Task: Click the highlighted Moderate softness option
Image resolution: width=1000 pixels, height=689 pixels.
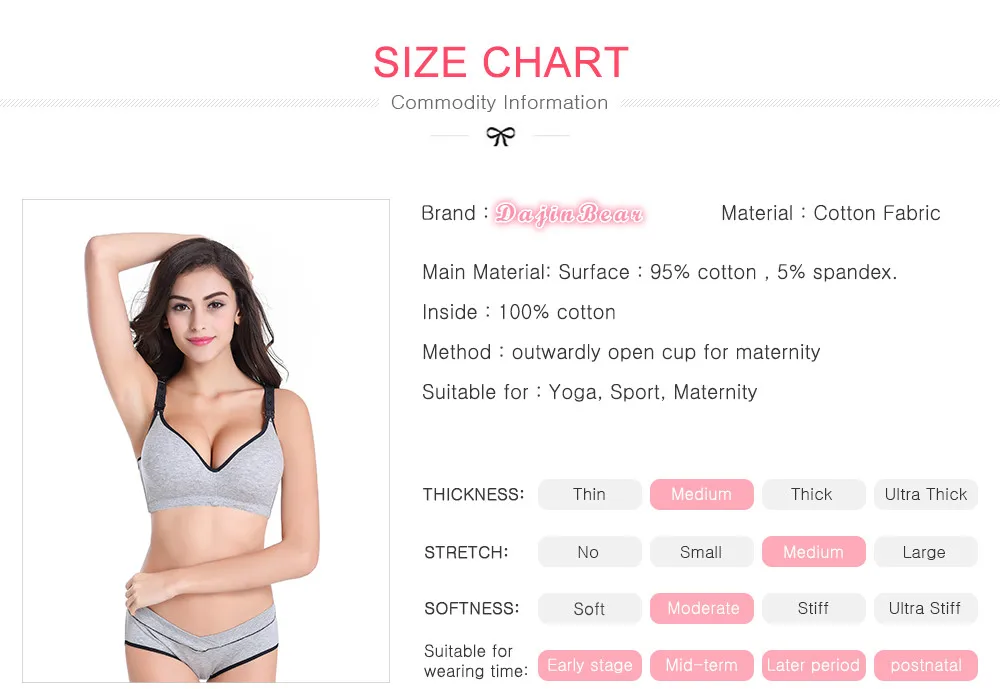Action: point(702,609)
